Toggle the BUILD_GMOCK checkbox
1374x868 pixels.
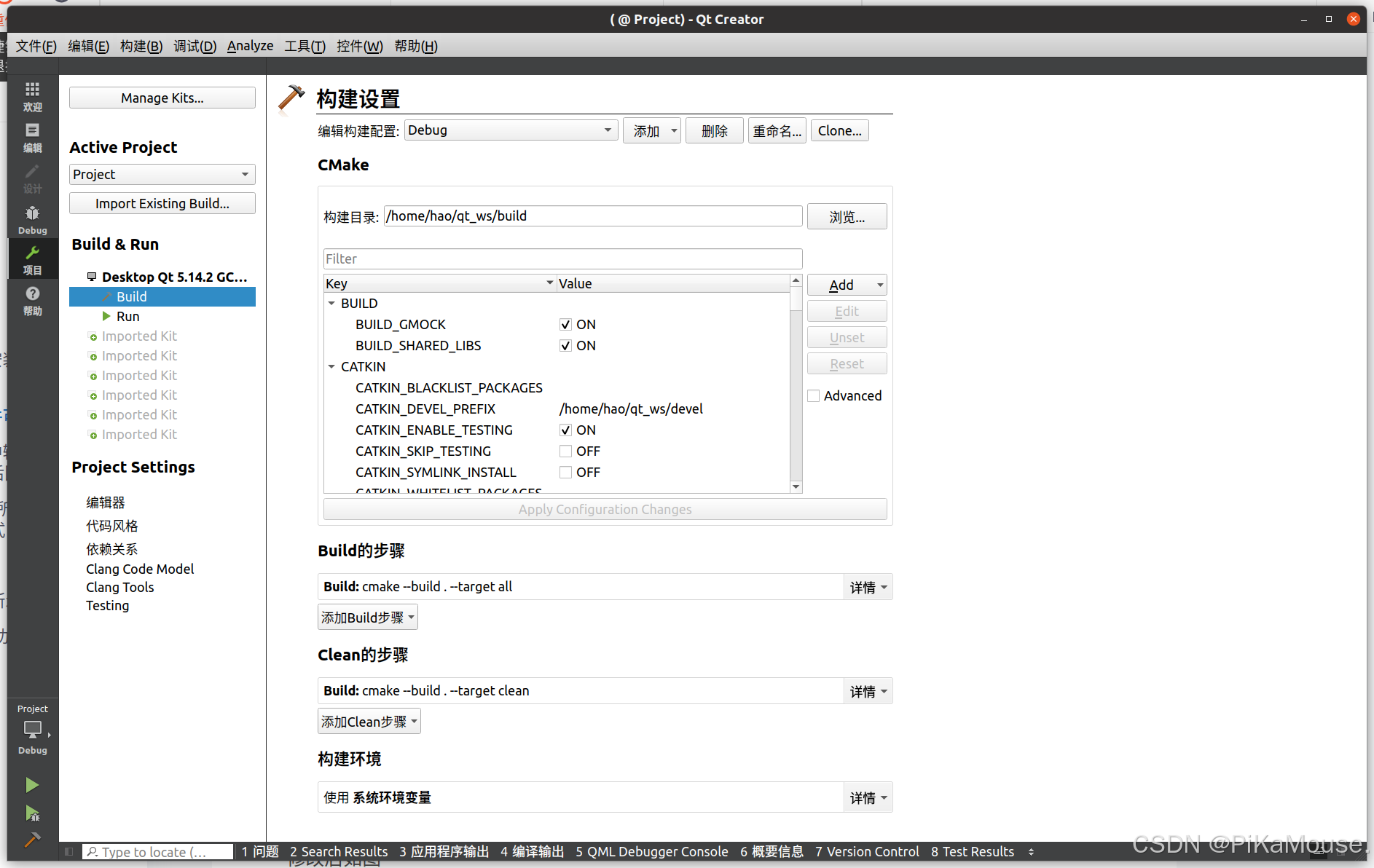point(565,325)
